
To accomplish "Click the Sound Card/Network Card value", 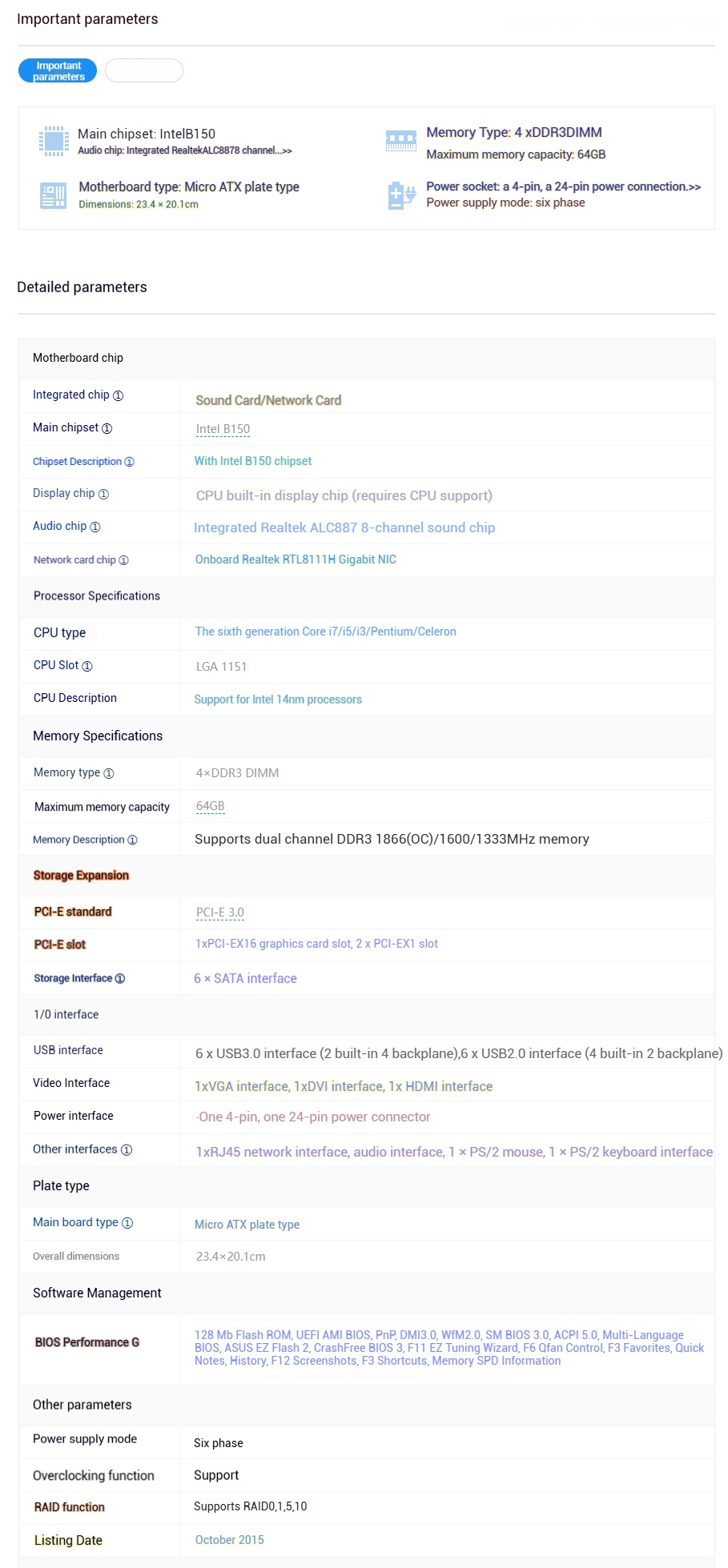I will click(268, 400).
